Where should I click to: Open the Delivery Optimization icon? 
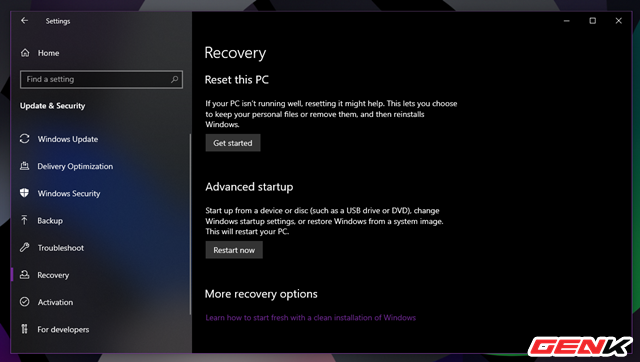24,166
